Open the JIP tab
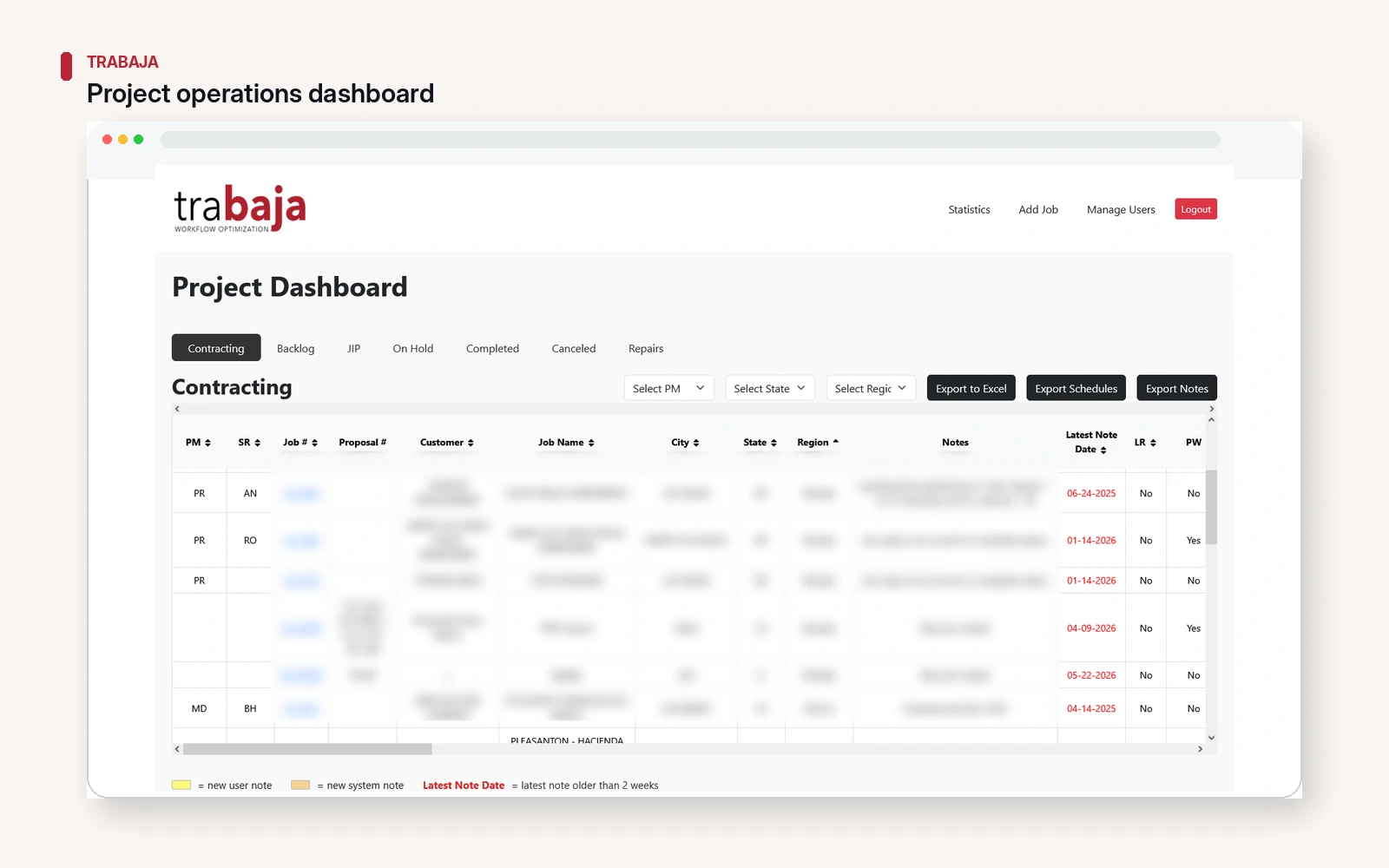 tap(353, 348)
